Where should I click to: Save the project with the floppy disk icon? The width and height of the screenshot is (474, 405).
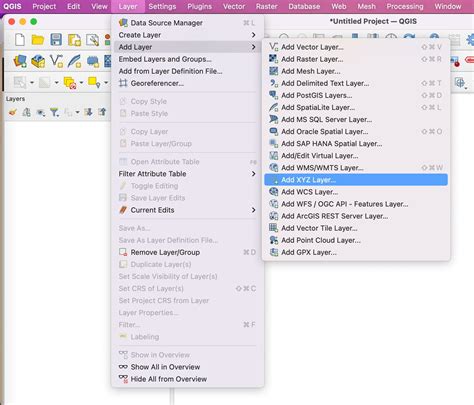click(x=56, y=40)
